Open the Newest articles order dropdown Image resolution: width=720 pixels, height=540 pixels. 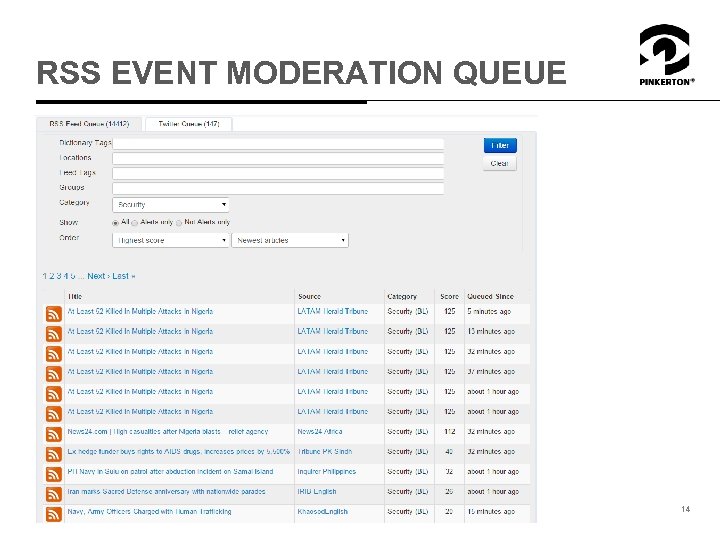[x=290, y=240]
